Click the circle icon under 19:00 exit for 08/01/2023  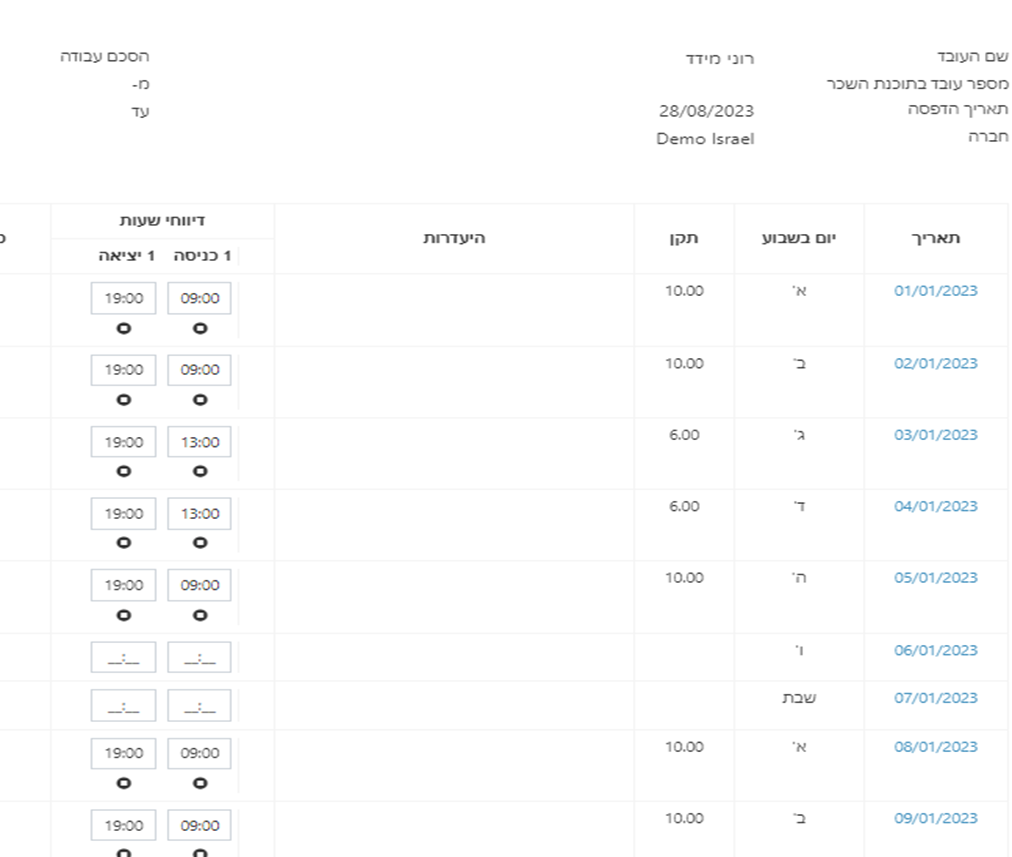point(123,783)
